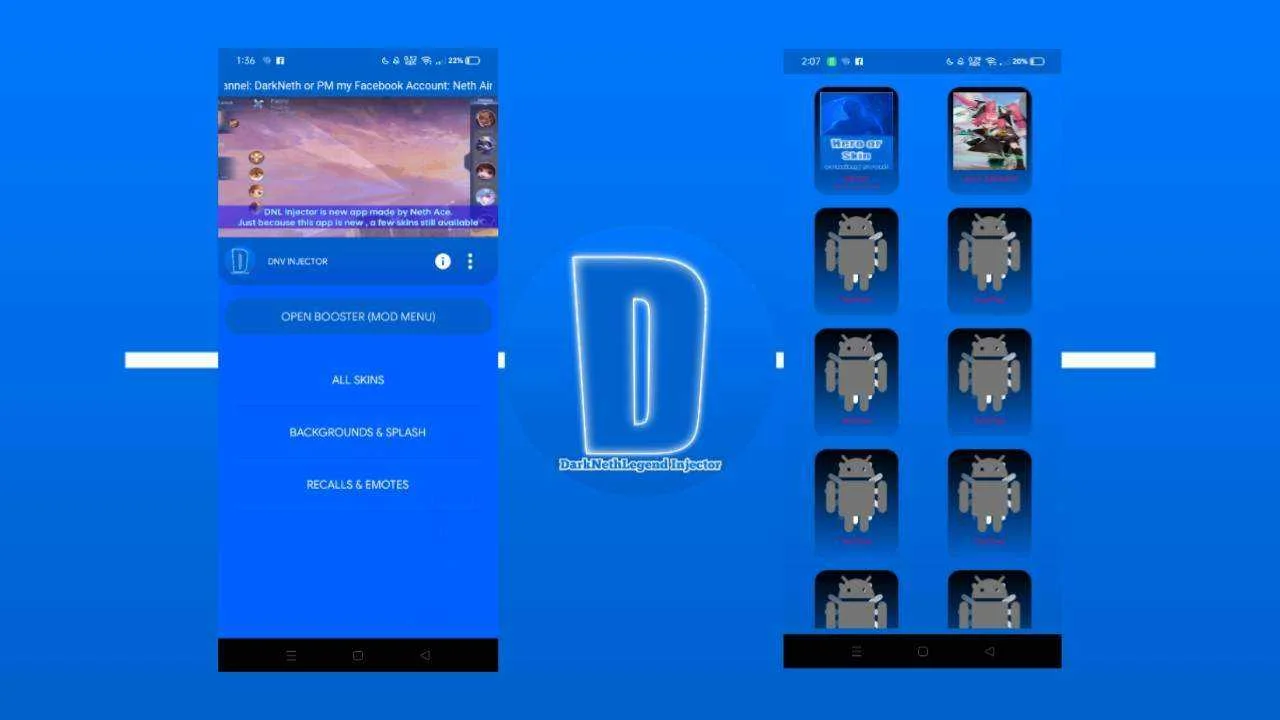Select the pink-haired character skin card
Image resolution: width=1280 pixels, height=720 pixels.
(x=990, y=139)
